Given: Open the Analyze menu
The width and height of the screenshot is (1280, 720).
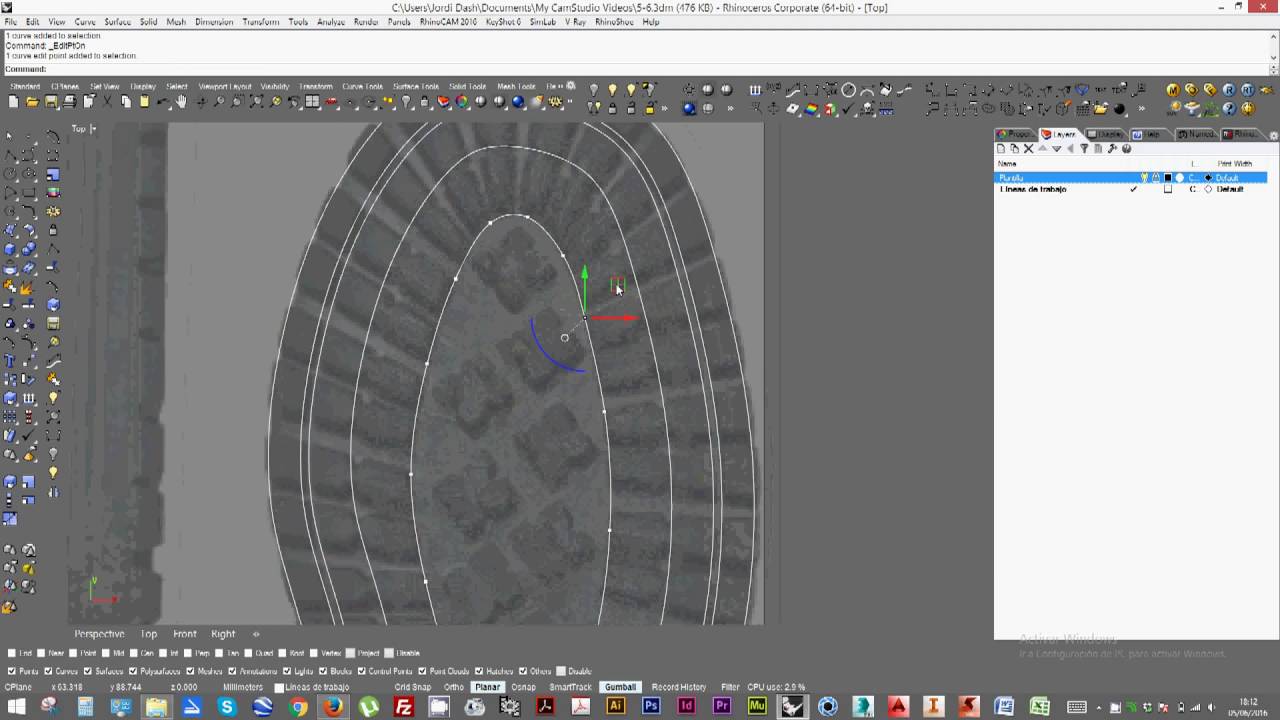Looking at the screenshot, I should pos(331,22).
